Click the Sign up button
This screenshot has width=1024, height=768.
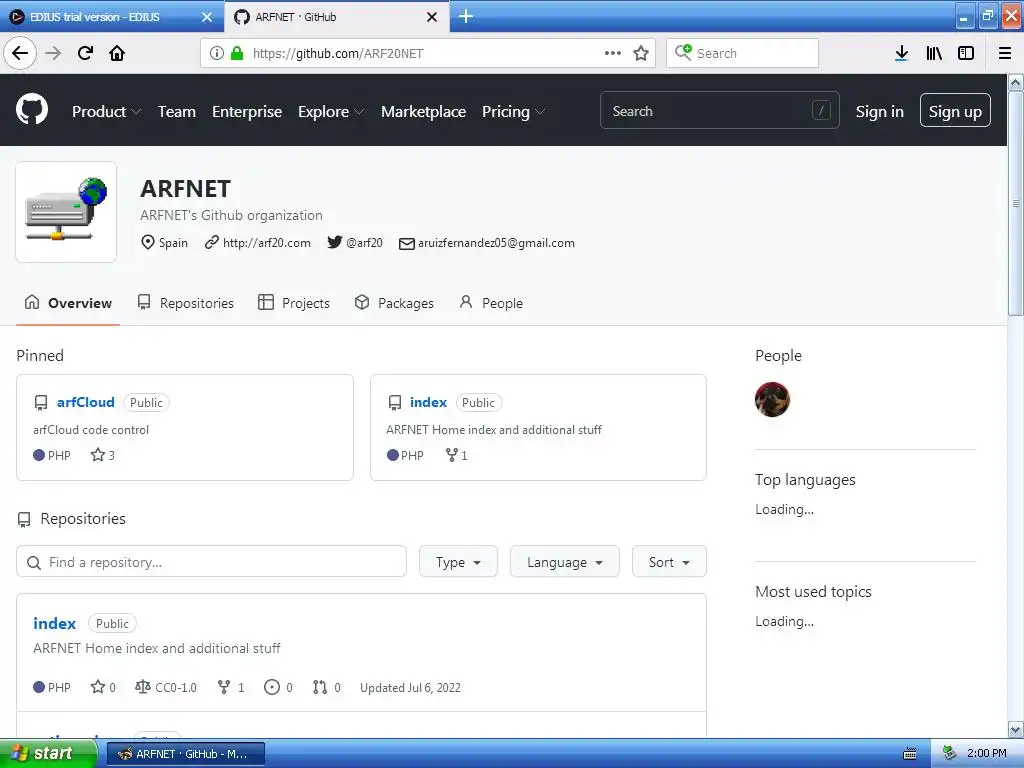coord(955,110)
